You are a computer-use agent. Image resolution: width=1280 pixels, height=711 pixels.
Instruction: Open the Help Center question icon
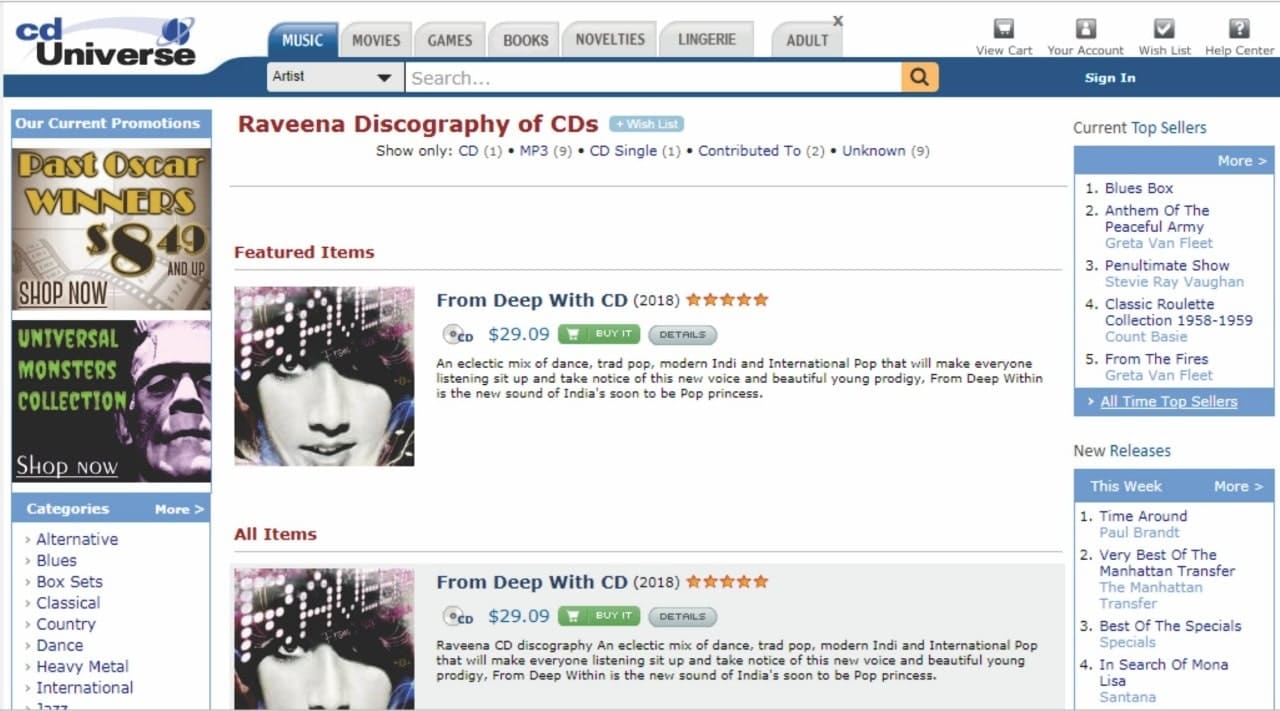point(1239,28)
